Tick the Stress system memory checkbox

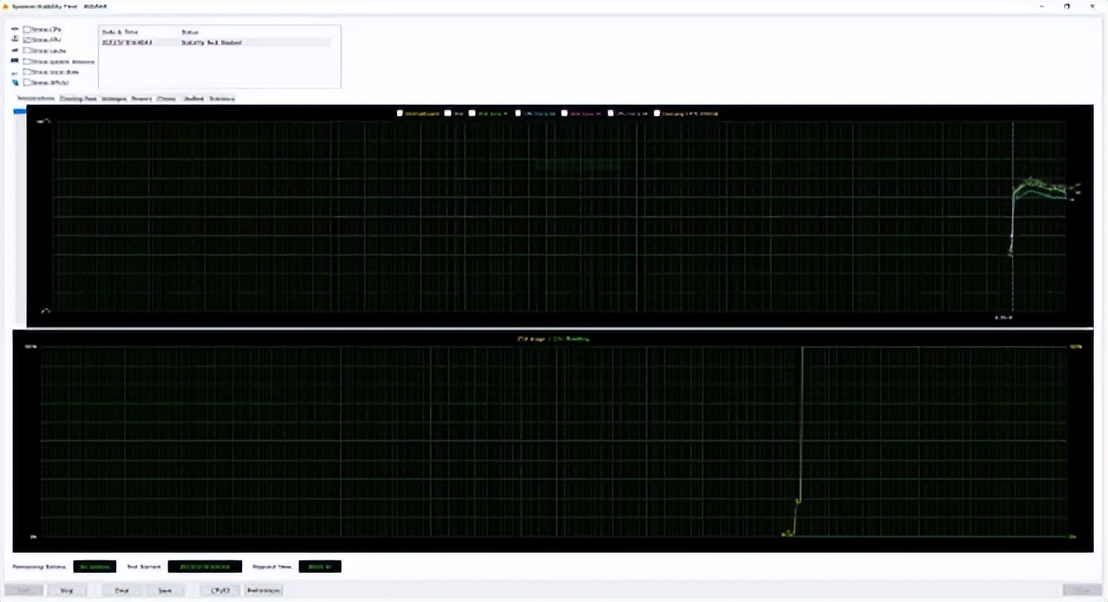click(27, 61)
